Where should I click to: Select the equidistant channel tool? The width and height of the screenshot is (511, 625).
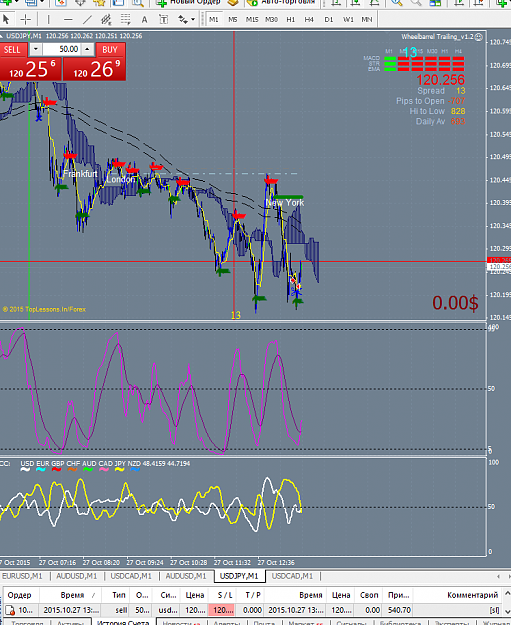(106, 19)
